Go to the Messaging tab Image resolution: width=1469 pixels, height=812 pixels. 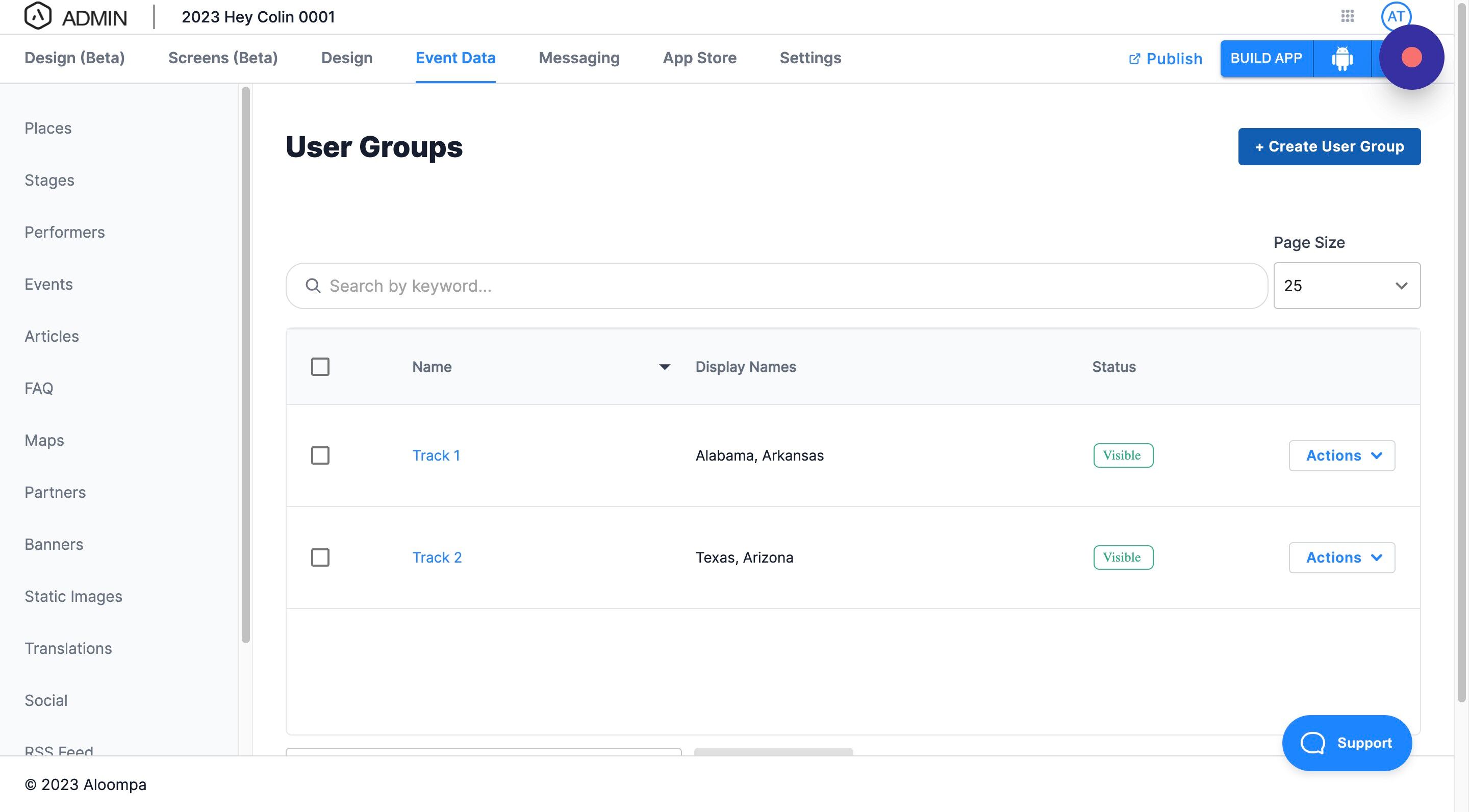pyautogui.click(x=579, y=58)
